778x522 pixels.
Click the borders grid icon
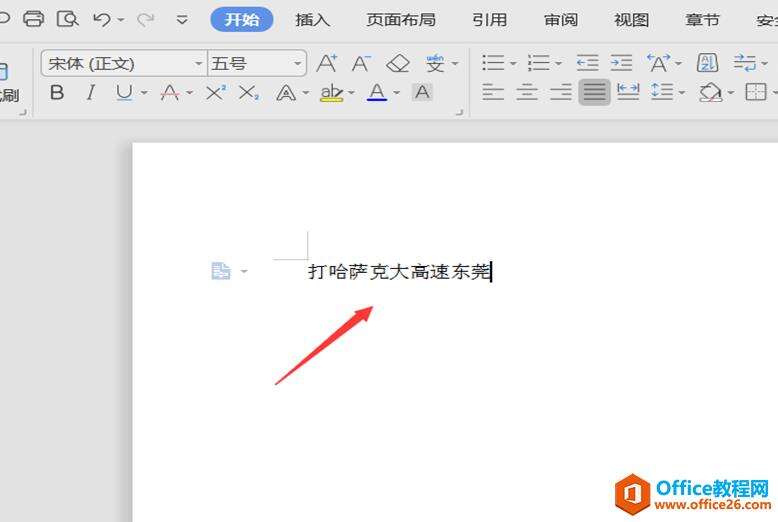tap(756, 92)
